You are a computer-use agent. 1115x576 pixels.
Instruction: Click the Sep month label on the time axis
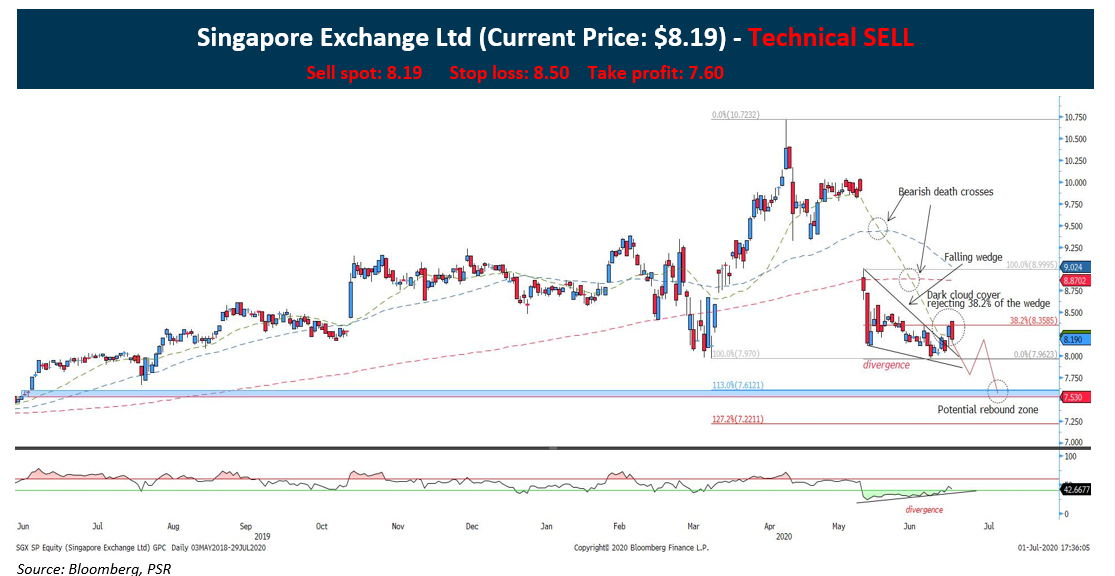[245, 527]
